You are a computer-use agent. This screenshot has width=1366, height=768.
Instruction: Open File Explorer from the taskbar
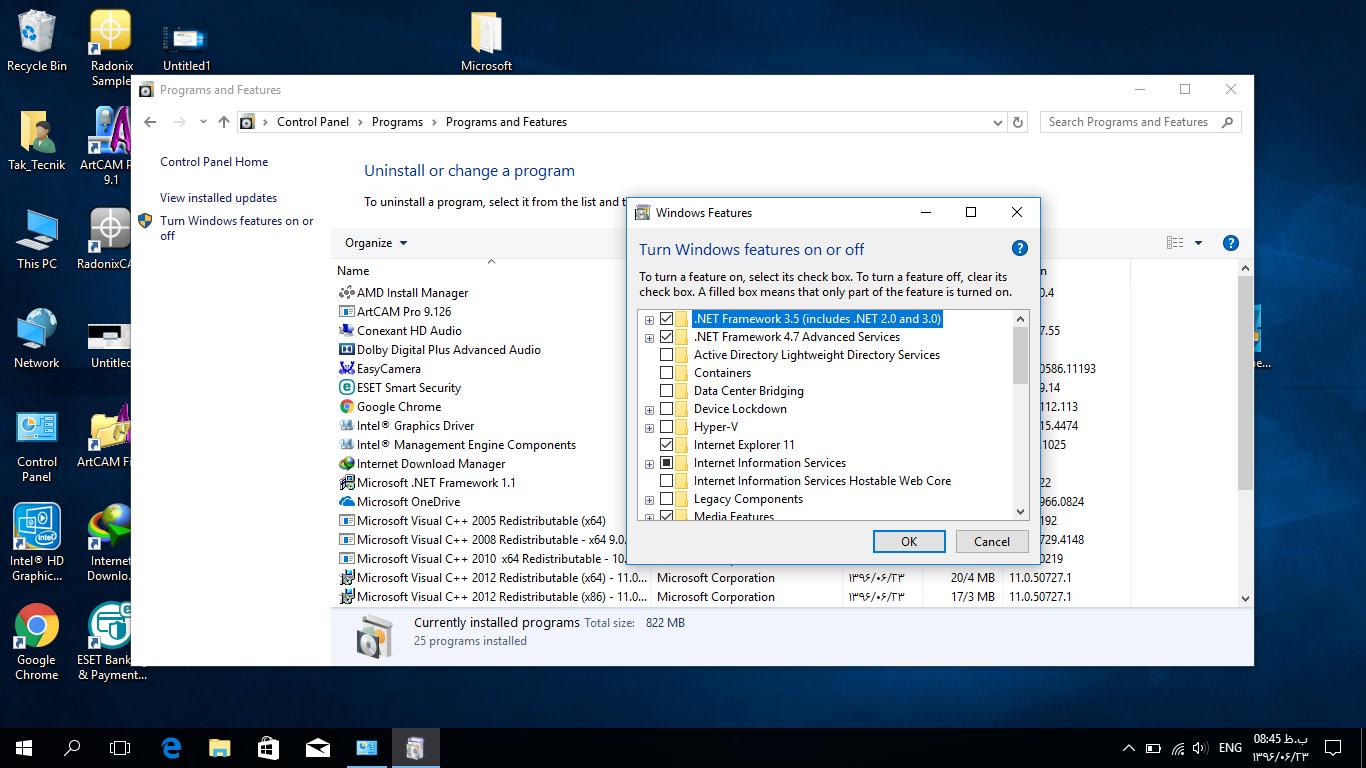point(219,748)
